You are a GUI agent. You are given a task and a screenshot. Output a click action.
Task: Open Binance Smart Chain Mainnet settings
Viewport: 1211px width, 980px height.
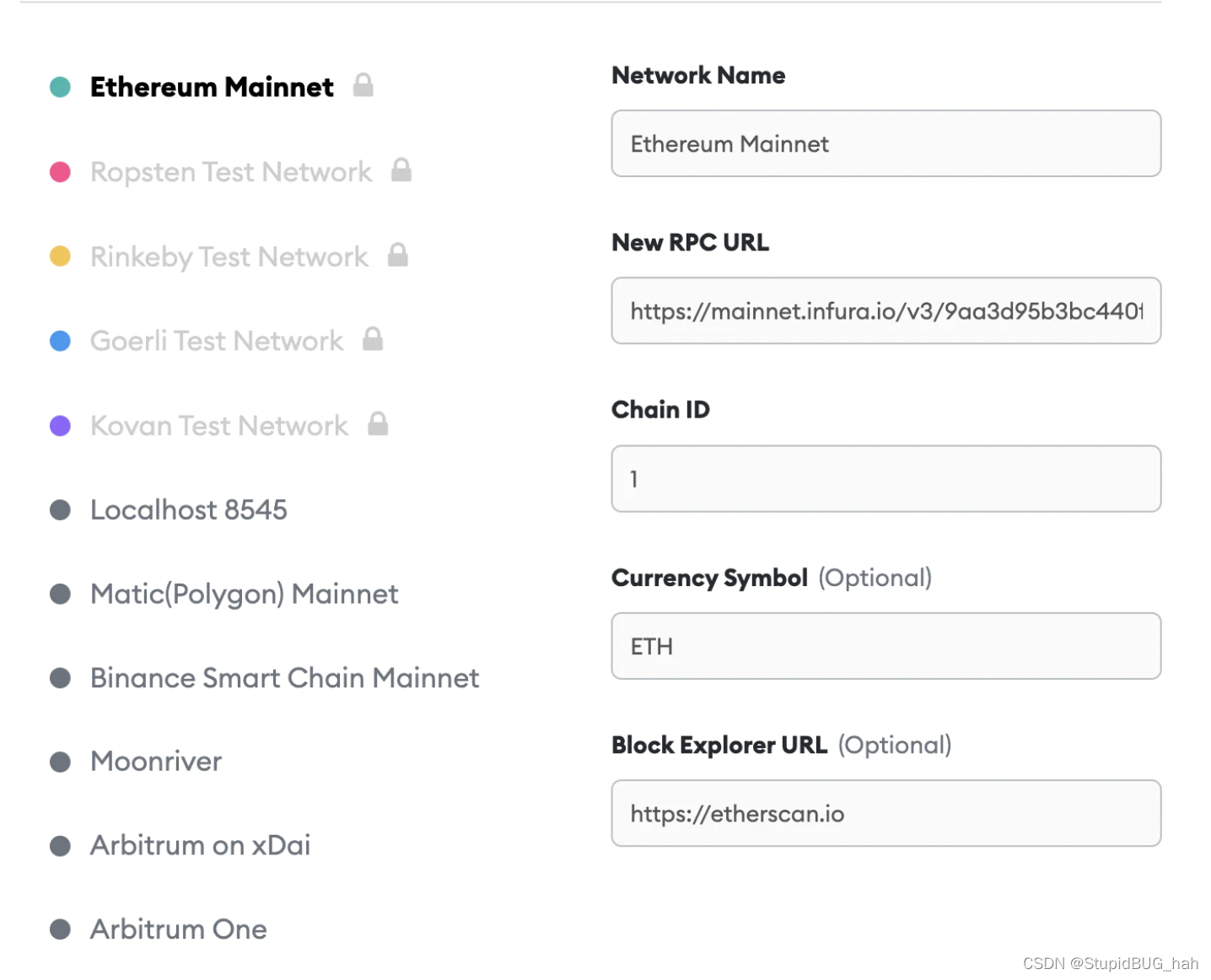pos(284,677)
